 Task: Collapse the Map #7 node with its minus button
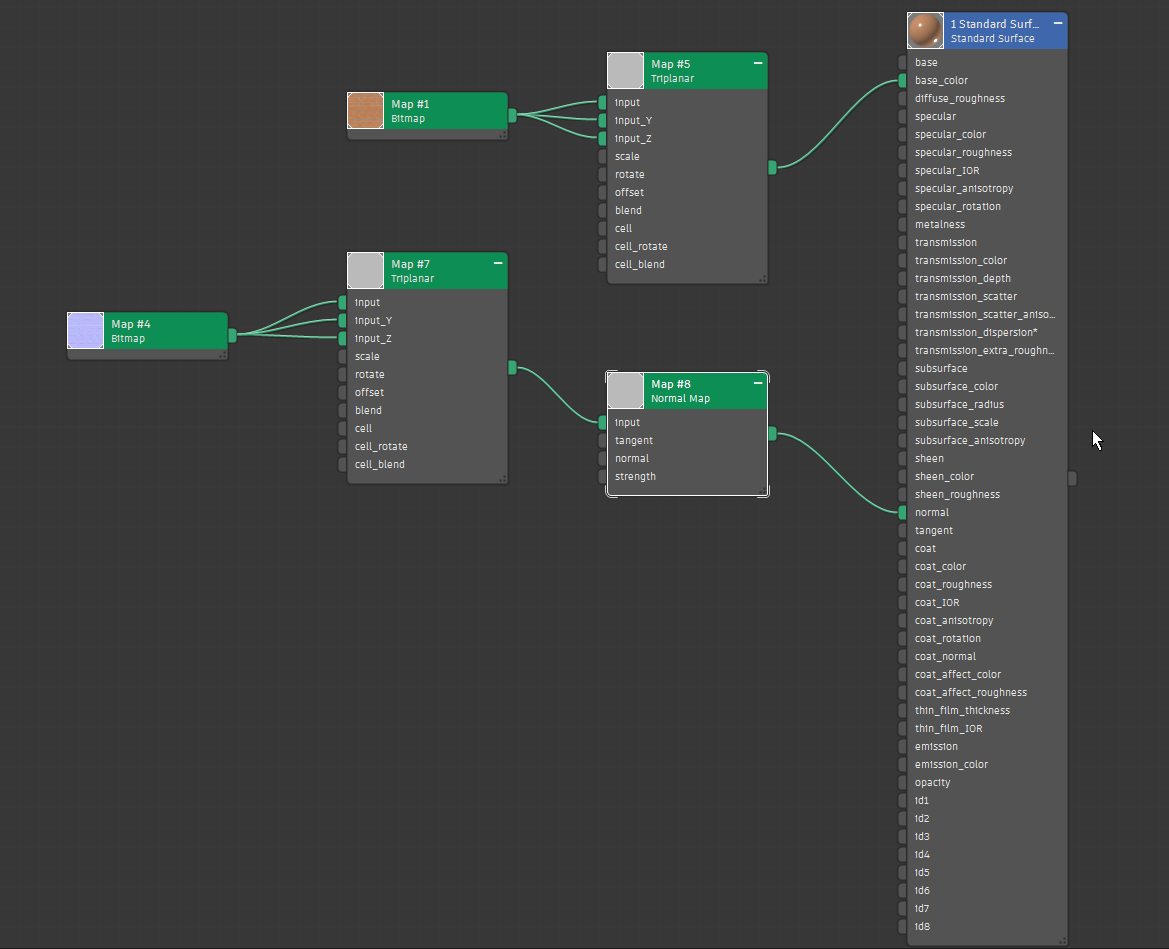[x=497, y=263]
